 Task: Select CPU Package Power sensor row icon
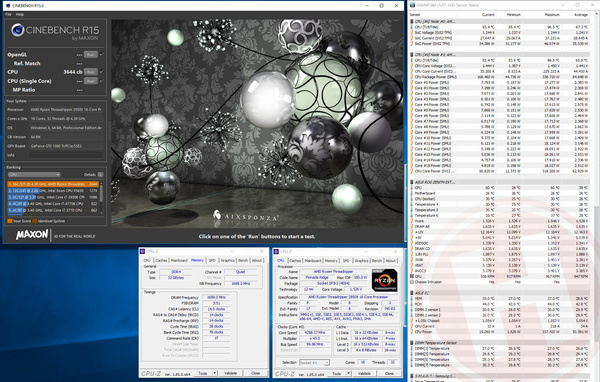pos(412,77)
